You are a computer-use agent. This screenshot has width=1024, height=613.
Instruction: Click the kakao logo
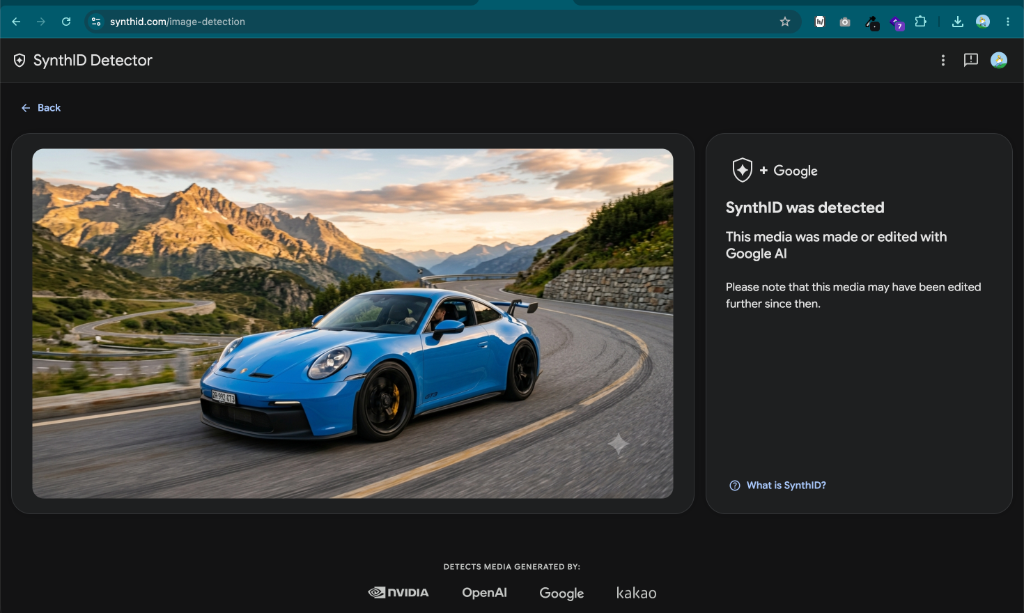[x=636, y=592]
